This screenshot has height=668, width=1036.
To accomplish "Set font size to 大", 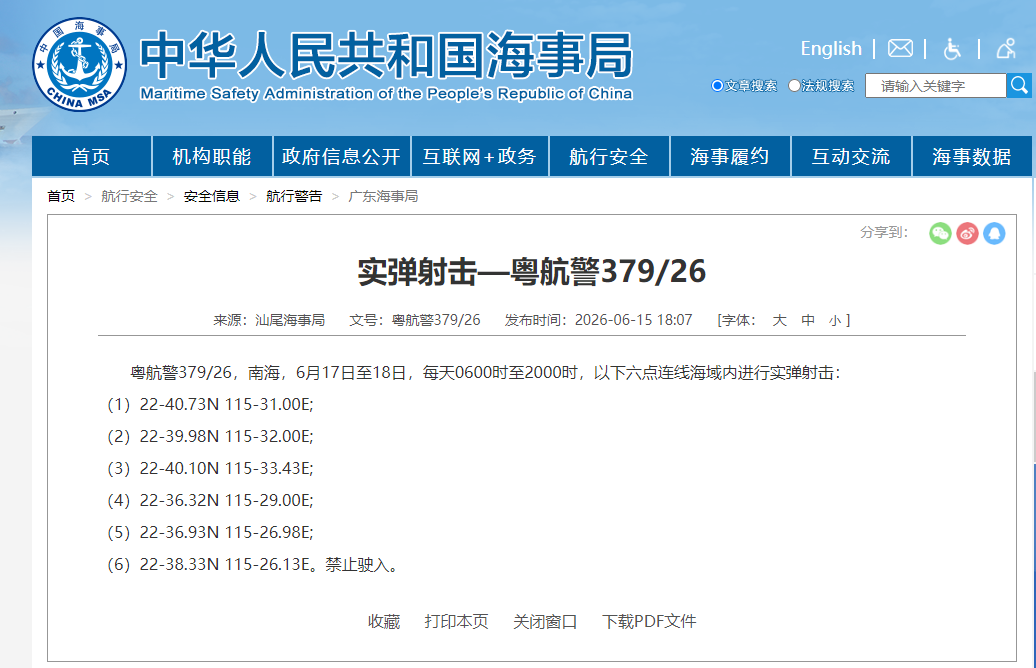I will [x=780, y=320].
